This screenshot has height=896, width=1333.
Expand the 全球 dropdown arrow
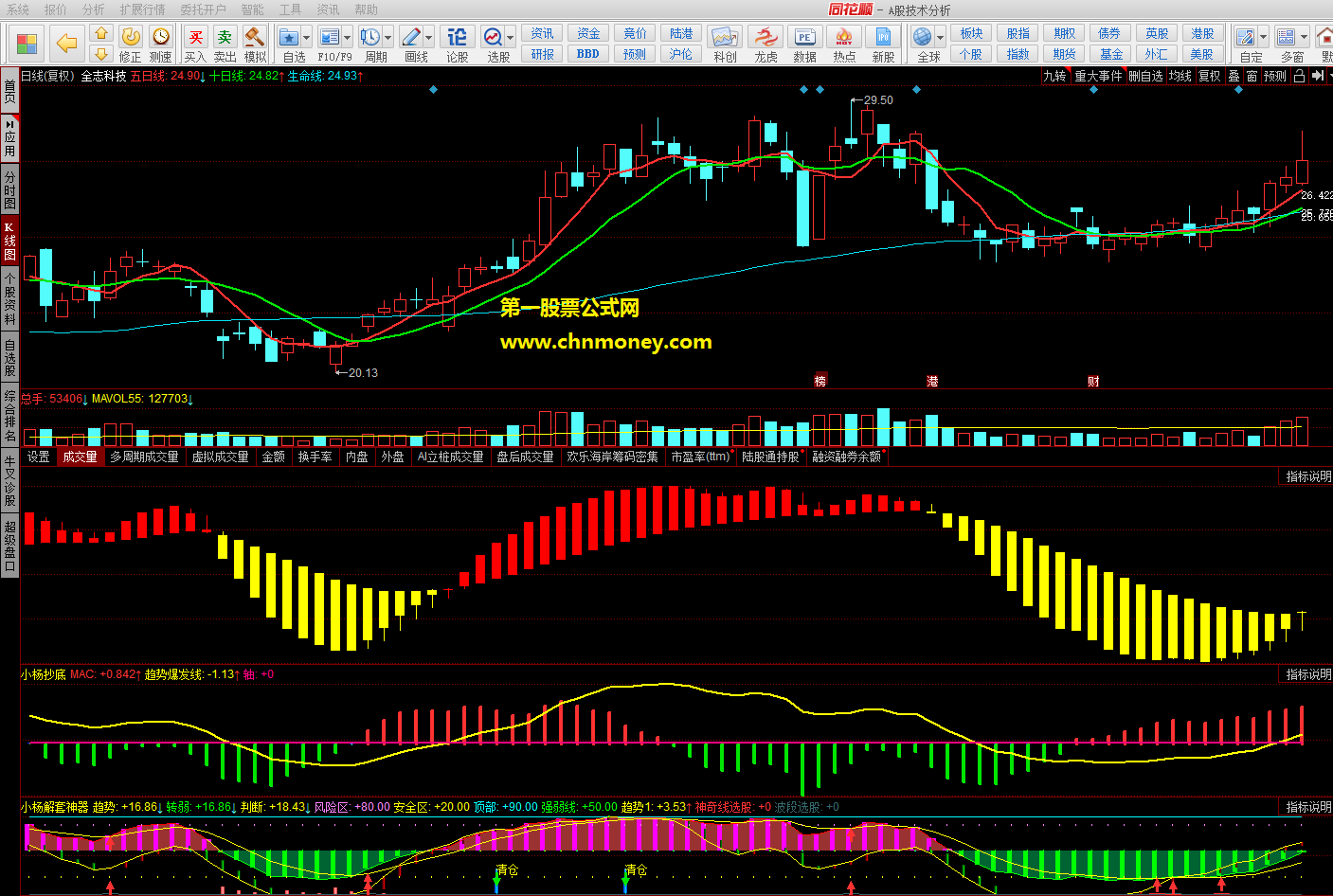pos(940,38)
